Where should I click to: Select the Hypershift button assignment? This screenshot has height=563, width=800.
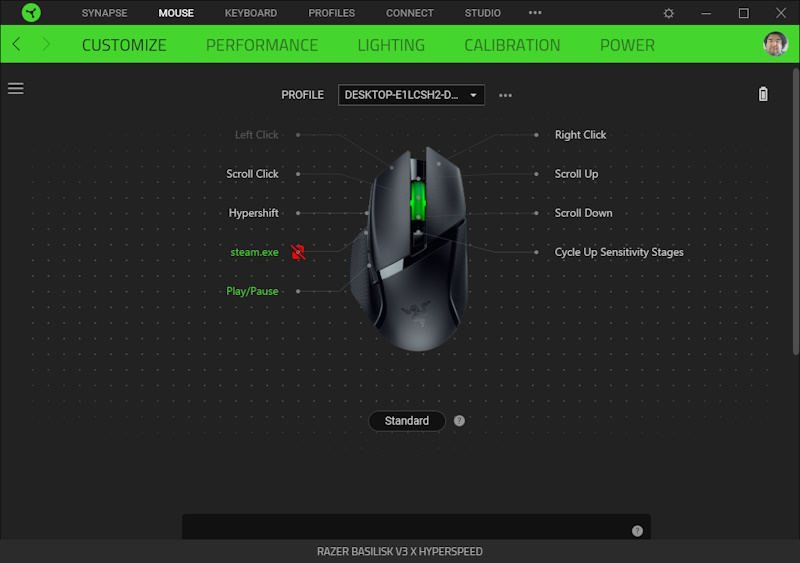point(253,213)
